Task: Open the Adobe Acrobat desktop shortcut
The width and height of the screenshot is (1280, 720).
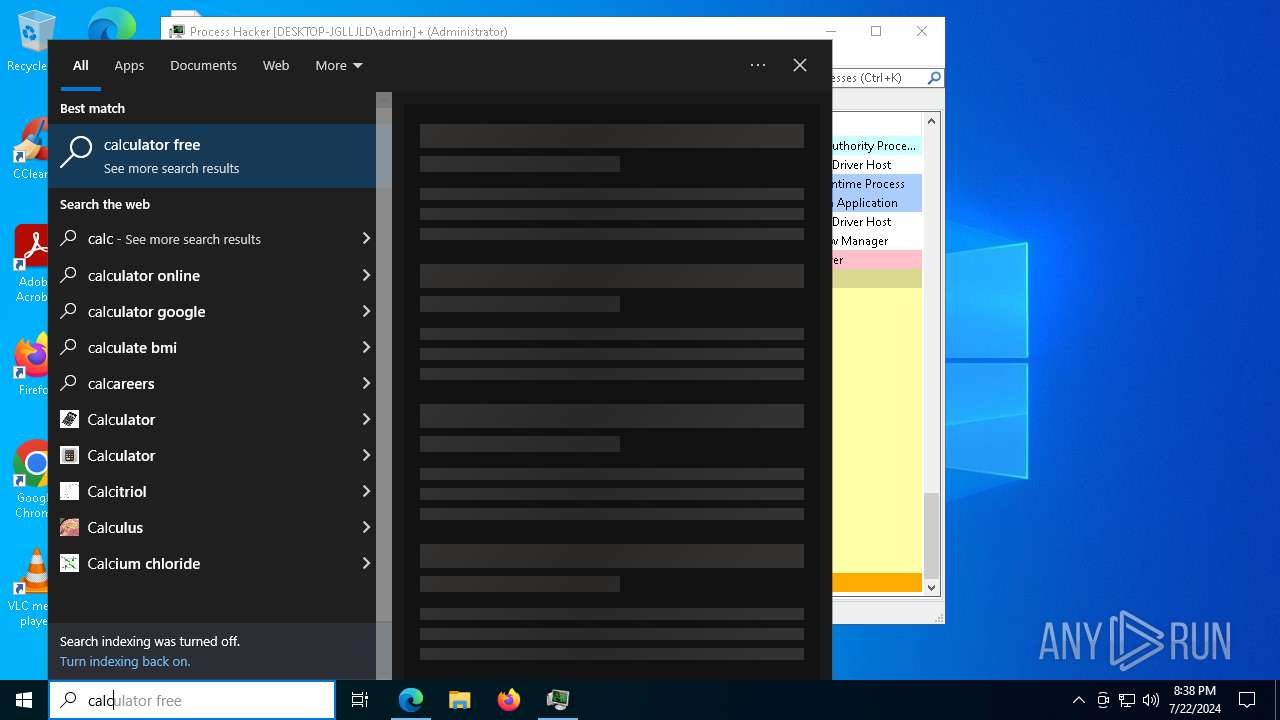Action: tap(33, 264)
